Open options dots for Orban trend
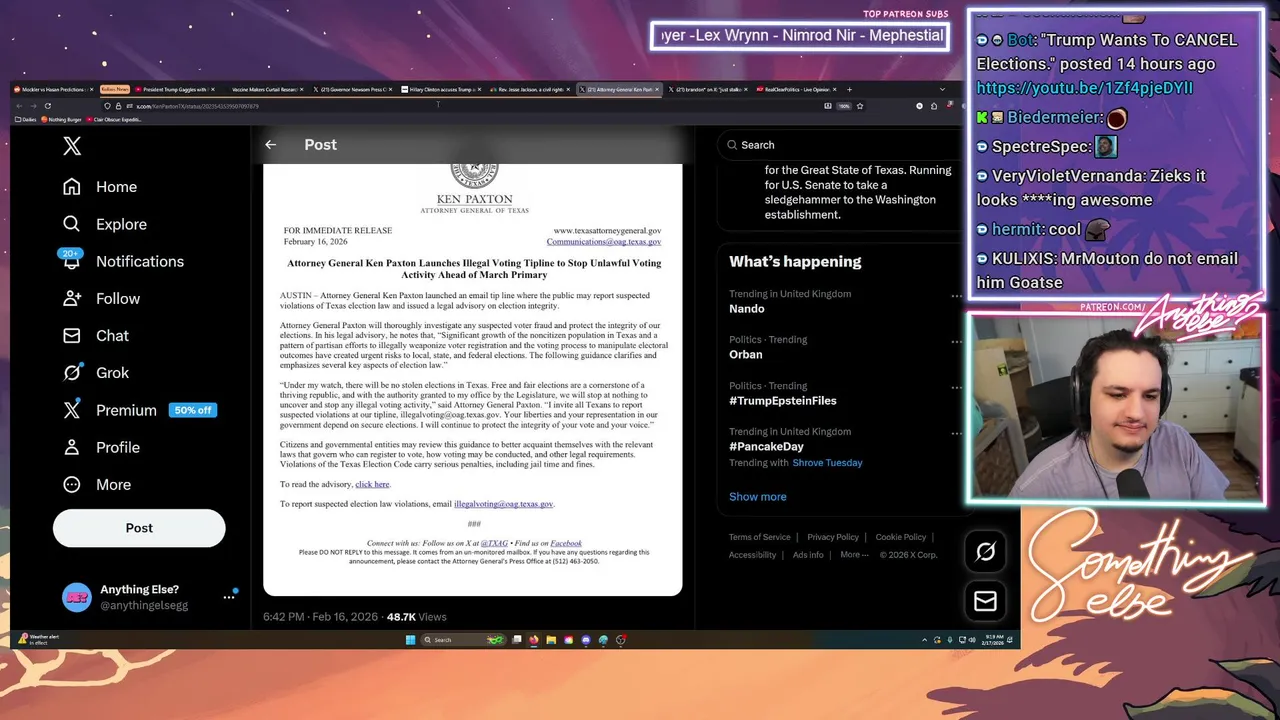This screenshot has height=720, width=1280. 956,342
